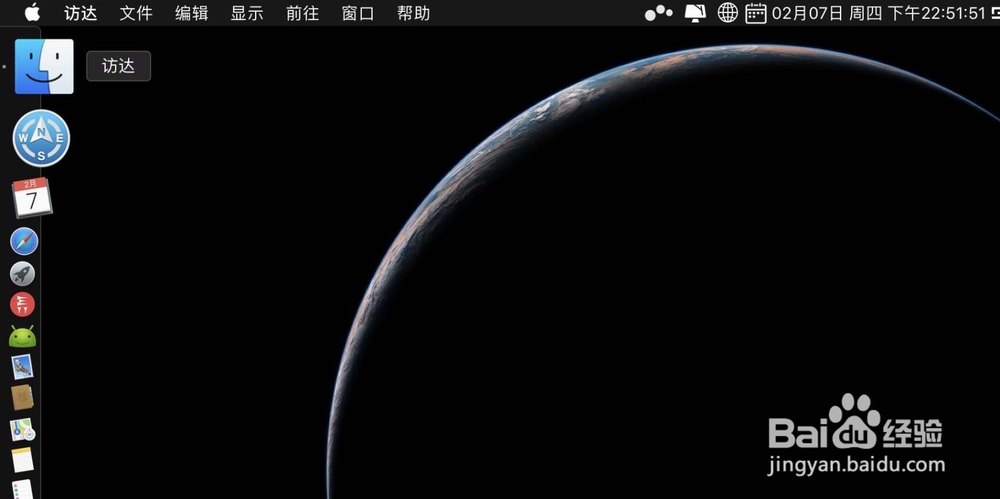
Task: Open the 文件 menu
Action: point(136,13)
